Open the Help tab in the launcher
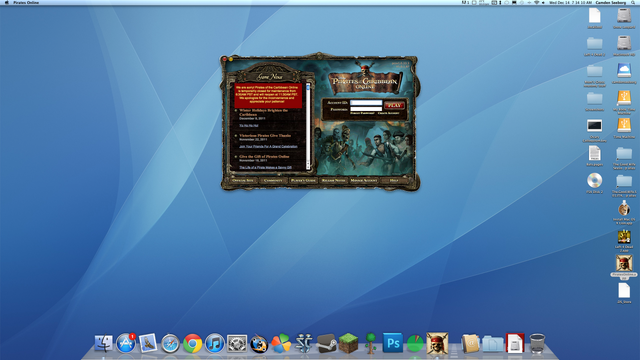The height and width of the screenshot is (360, 640). point(393,180)
